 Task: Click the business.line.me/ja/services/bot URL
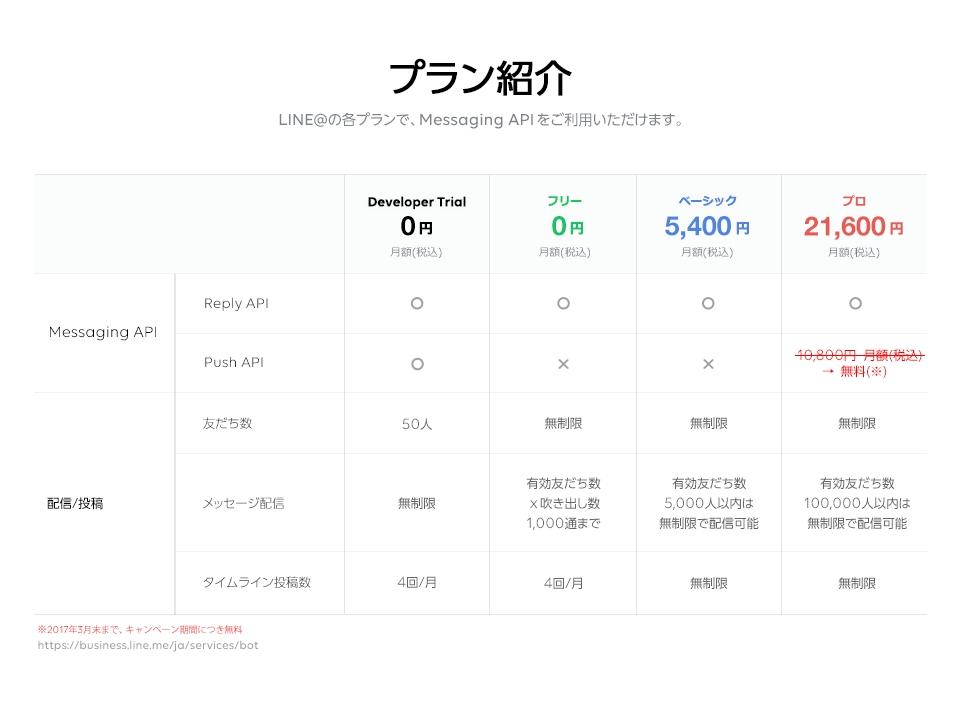(x=148, y=645)
